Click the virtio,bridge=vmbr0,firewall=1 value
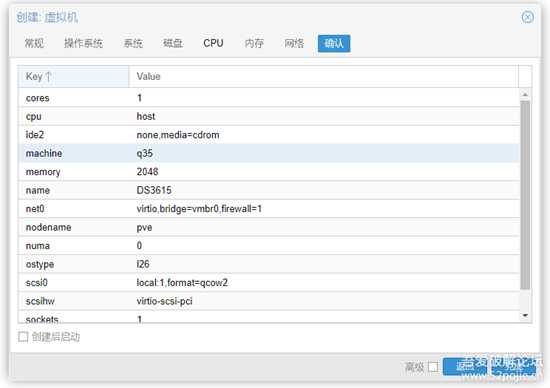550x388 pixels. coord(199,209)
